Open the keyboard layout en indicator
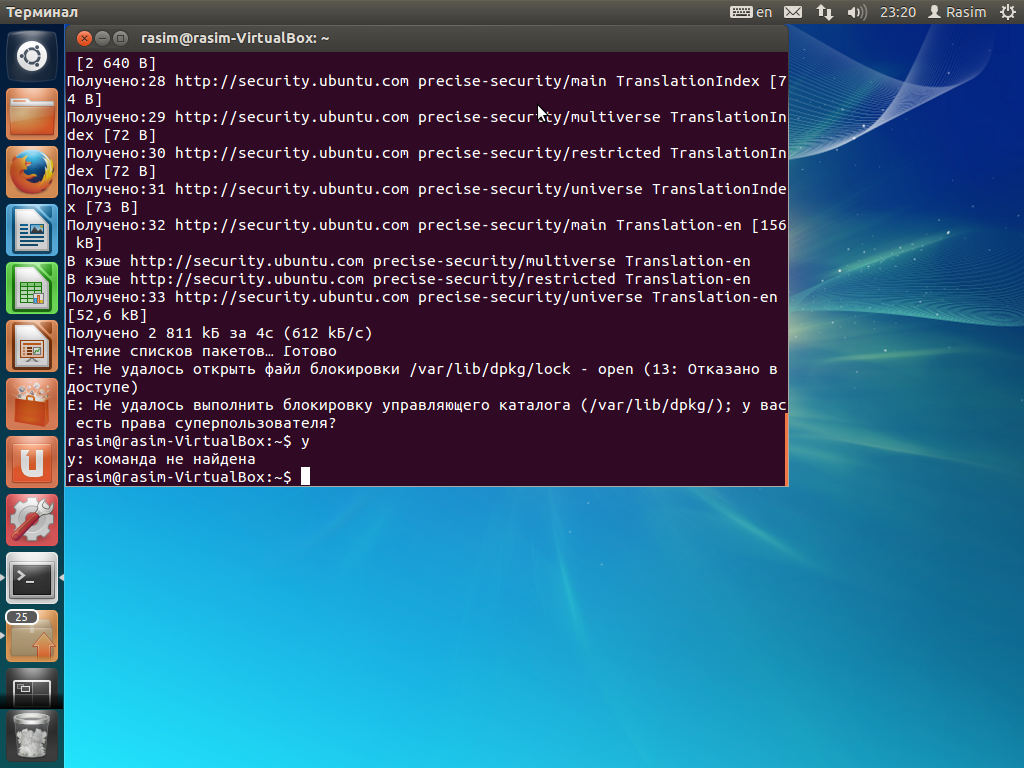The image size is (1024, 768). pos(751,12)
